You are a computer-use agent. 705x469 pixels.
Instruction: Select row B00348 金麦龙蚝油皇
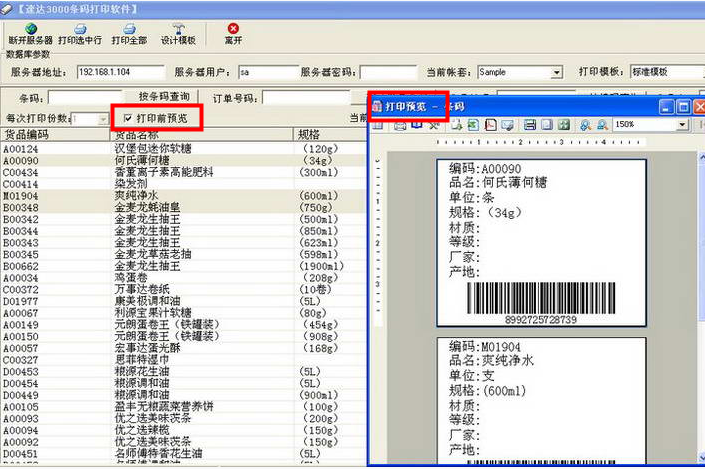(x=183, y=207)
